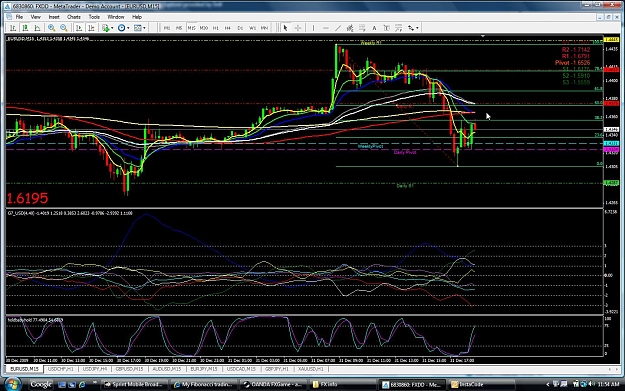
Task: Switch to the USDCAD,M15 chart tab
Action: pos(241,369)
